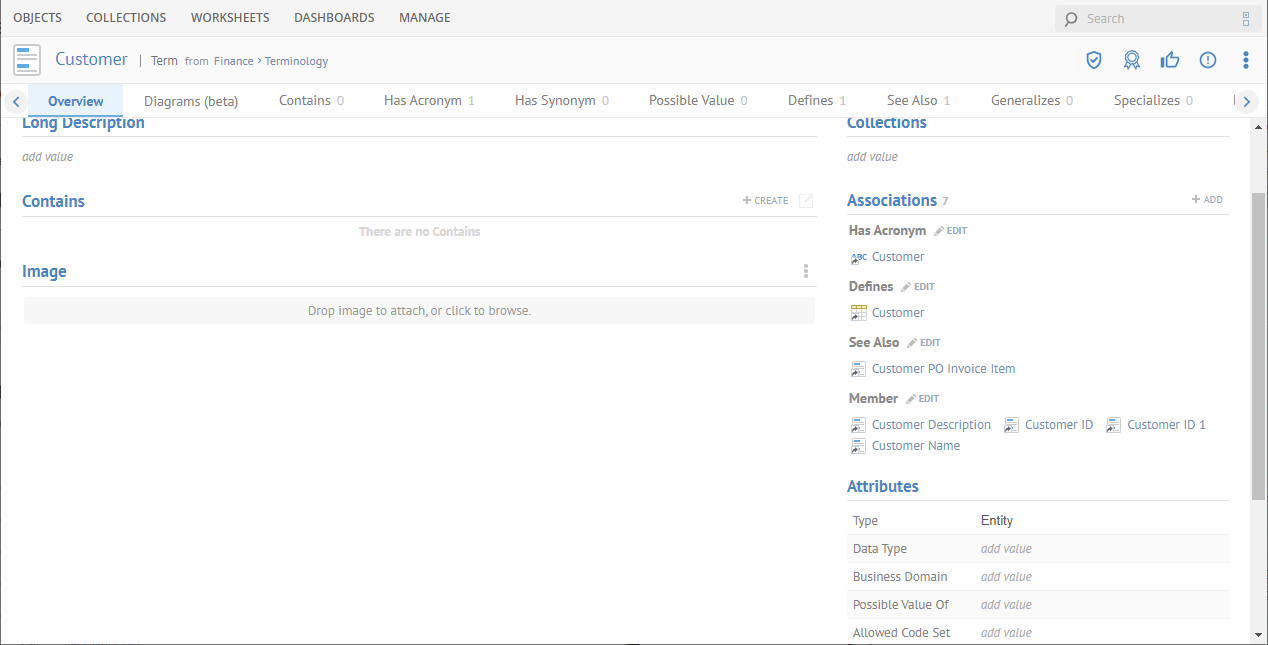The image size is (1268, 645).
Task: Expand the next tabs with right chevron
Action: (1246, 100)
